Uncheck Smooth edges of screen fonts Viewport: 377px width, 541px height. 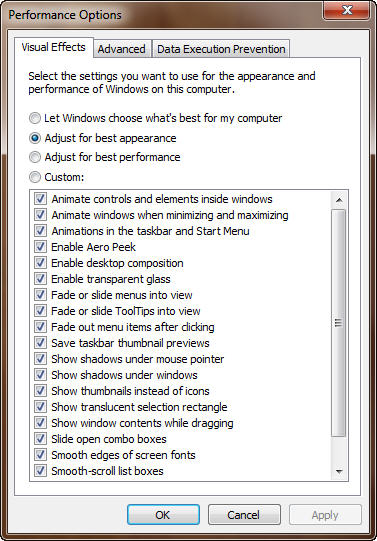[40, 455]
